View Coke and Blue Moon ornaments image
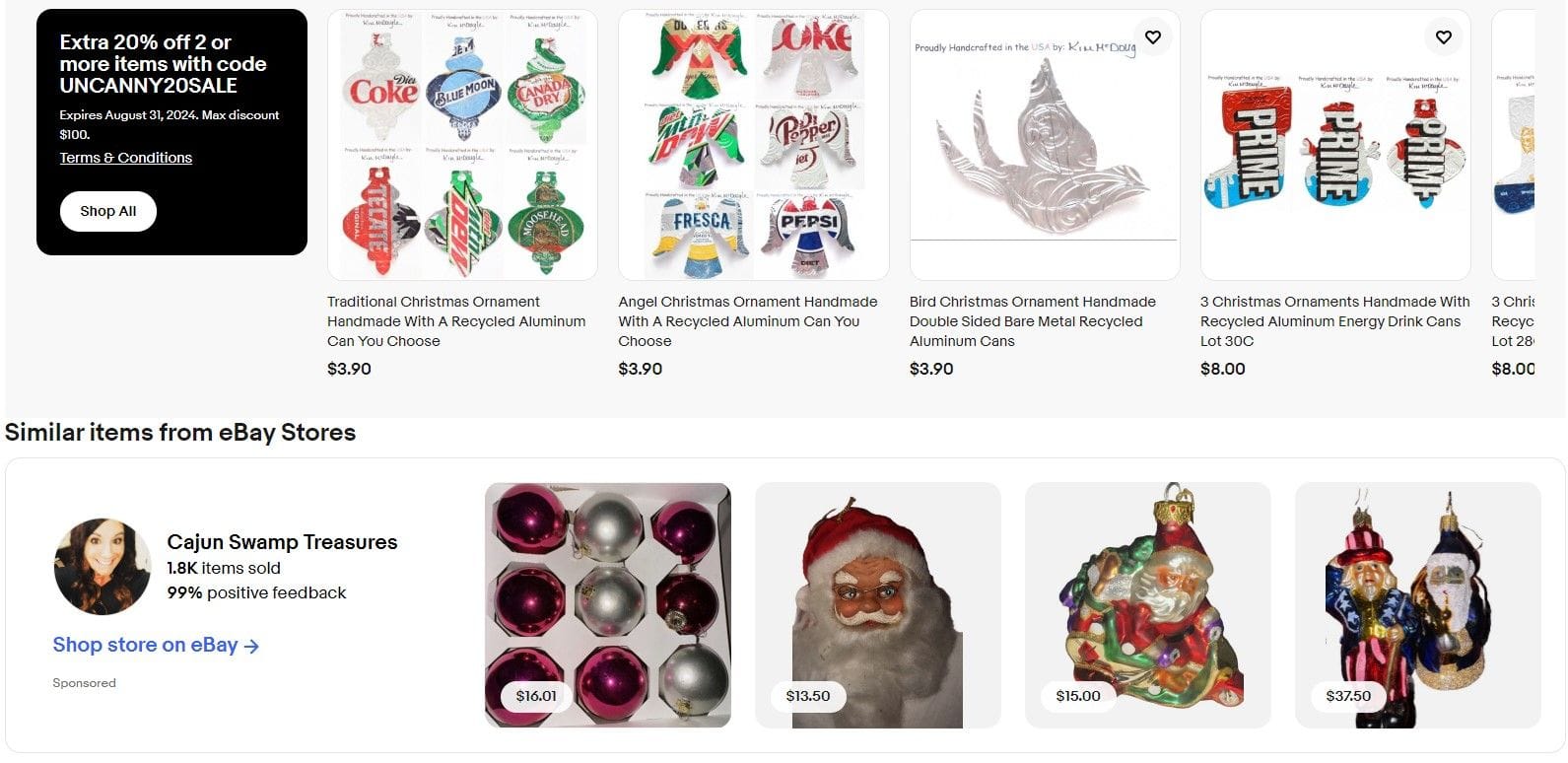 pyautogui.click(x=462, y=145)
